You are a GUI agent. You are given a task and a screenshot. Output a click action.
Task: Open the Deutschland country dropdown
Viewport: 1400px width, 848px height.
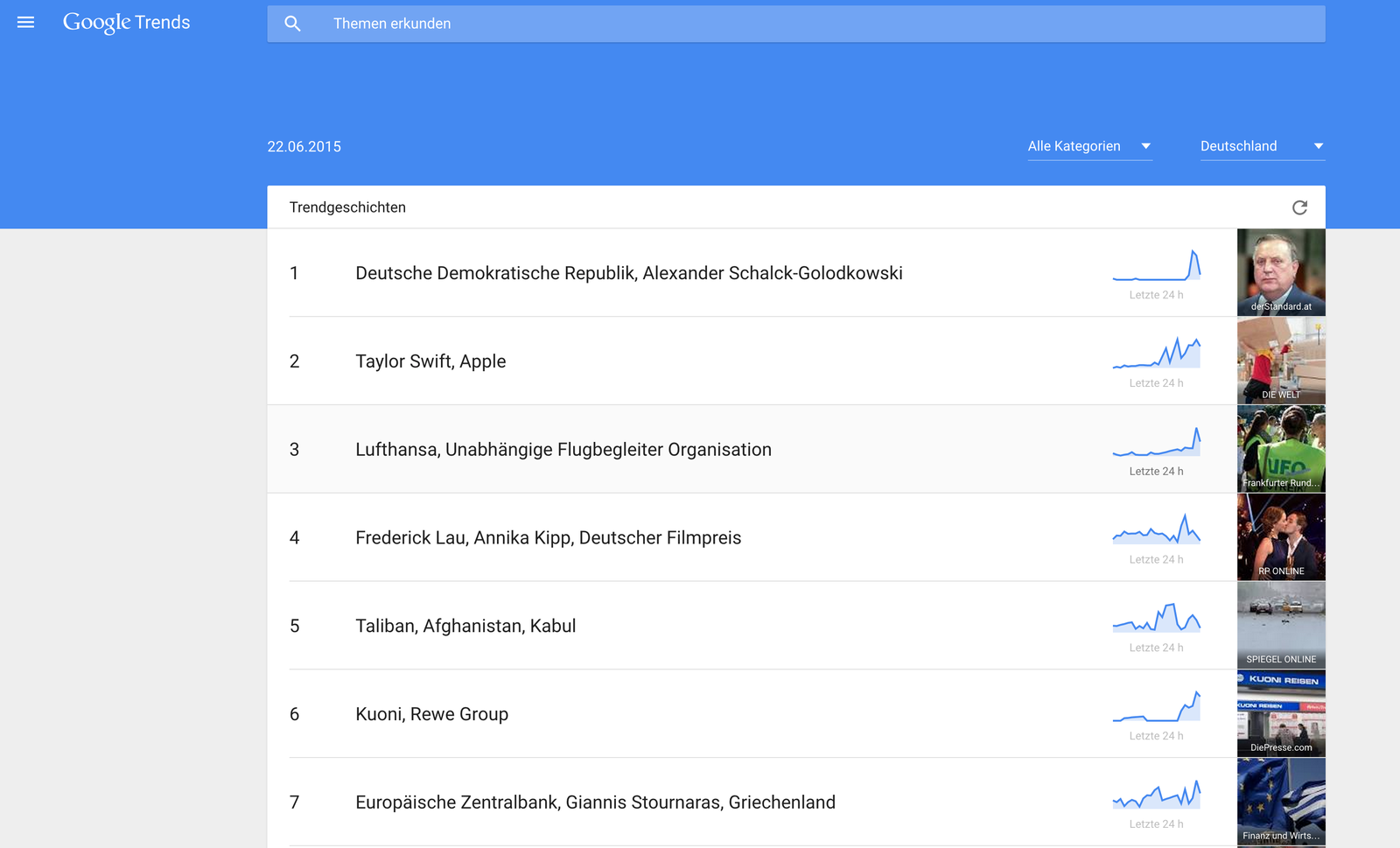(1261, 146)
